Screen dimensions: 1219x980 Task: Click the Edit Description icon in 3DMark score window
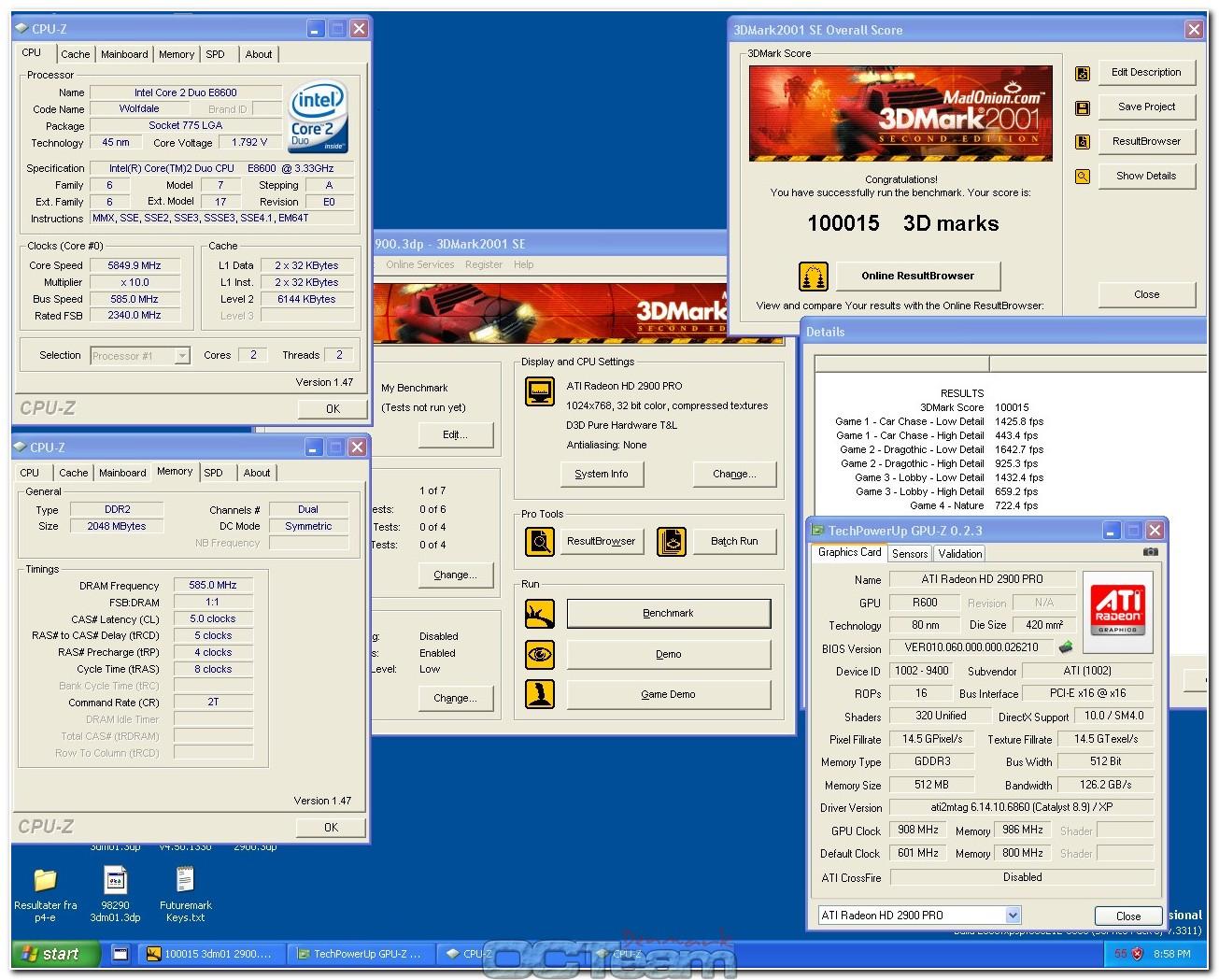[1083, 73]
